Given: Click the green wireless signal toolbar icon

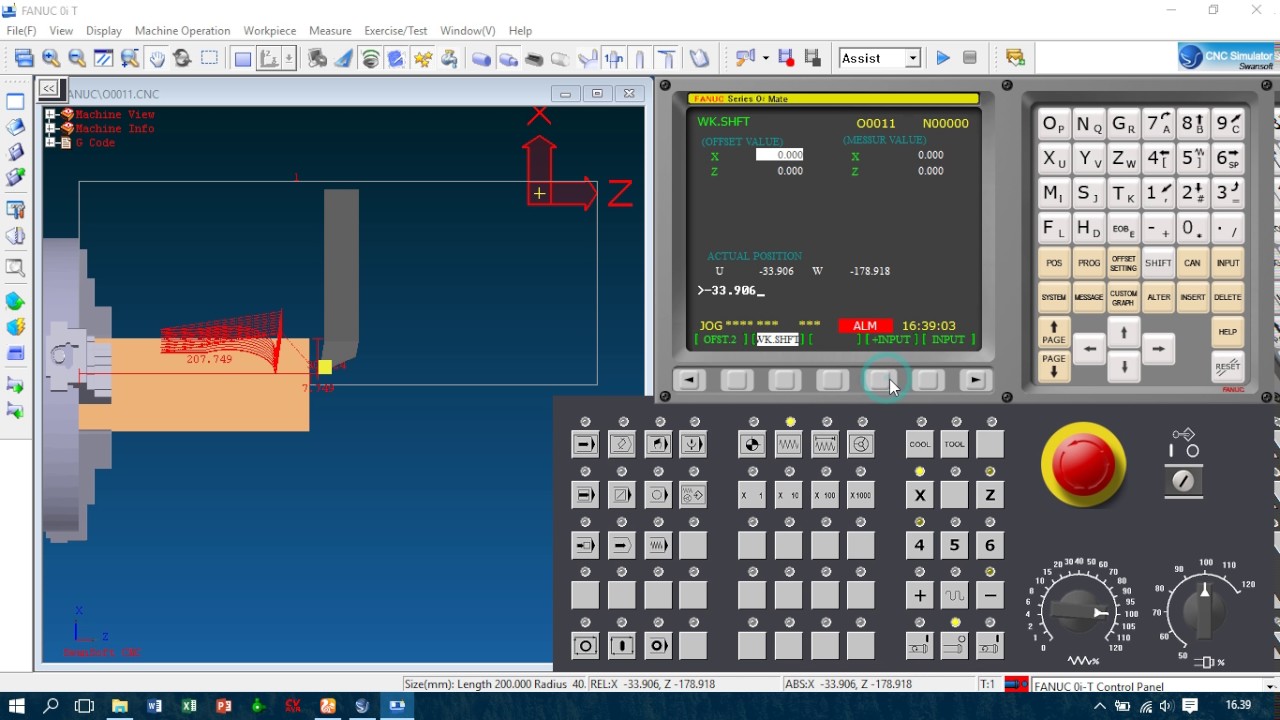Looking at the screenshot, I should coord(370,58).
